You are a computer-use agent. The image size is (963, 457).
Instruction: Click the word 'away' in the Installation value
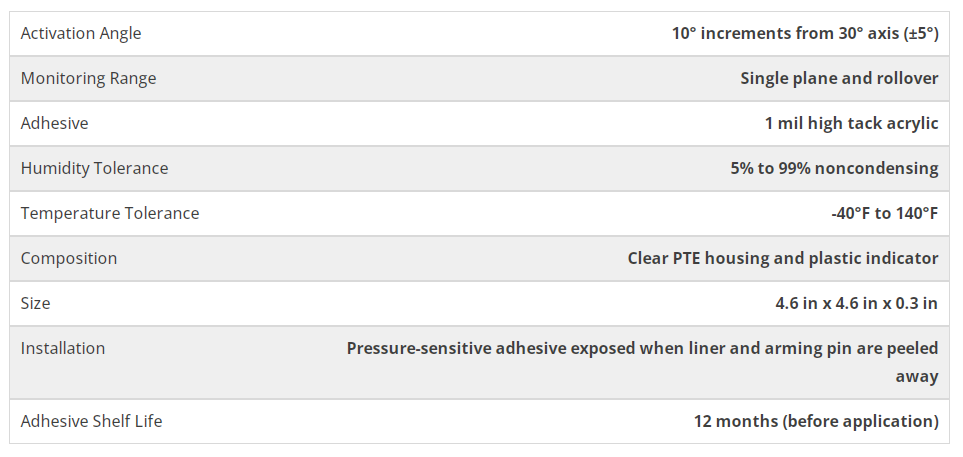[x=917, y=376]
